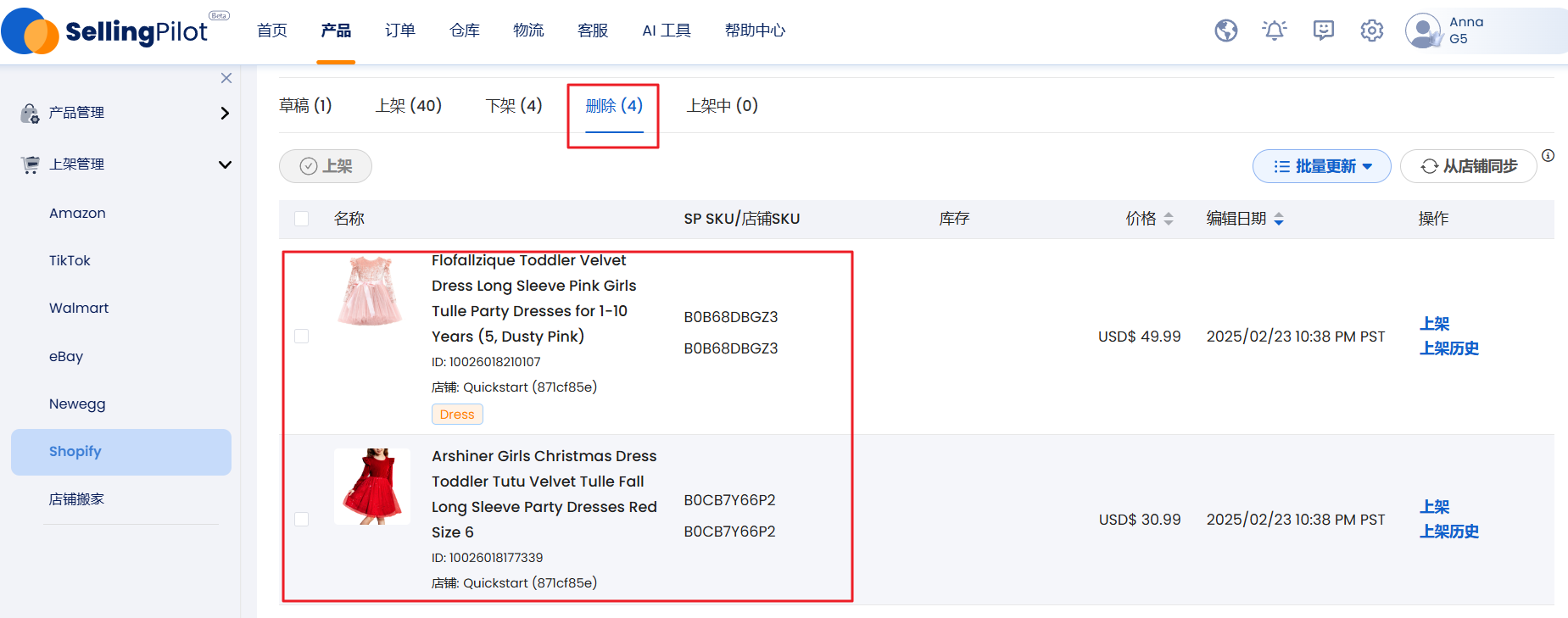The image size is (1568, 618).
Task: Open 帮助中心 in top navigation
Action: tap(755, 31)
